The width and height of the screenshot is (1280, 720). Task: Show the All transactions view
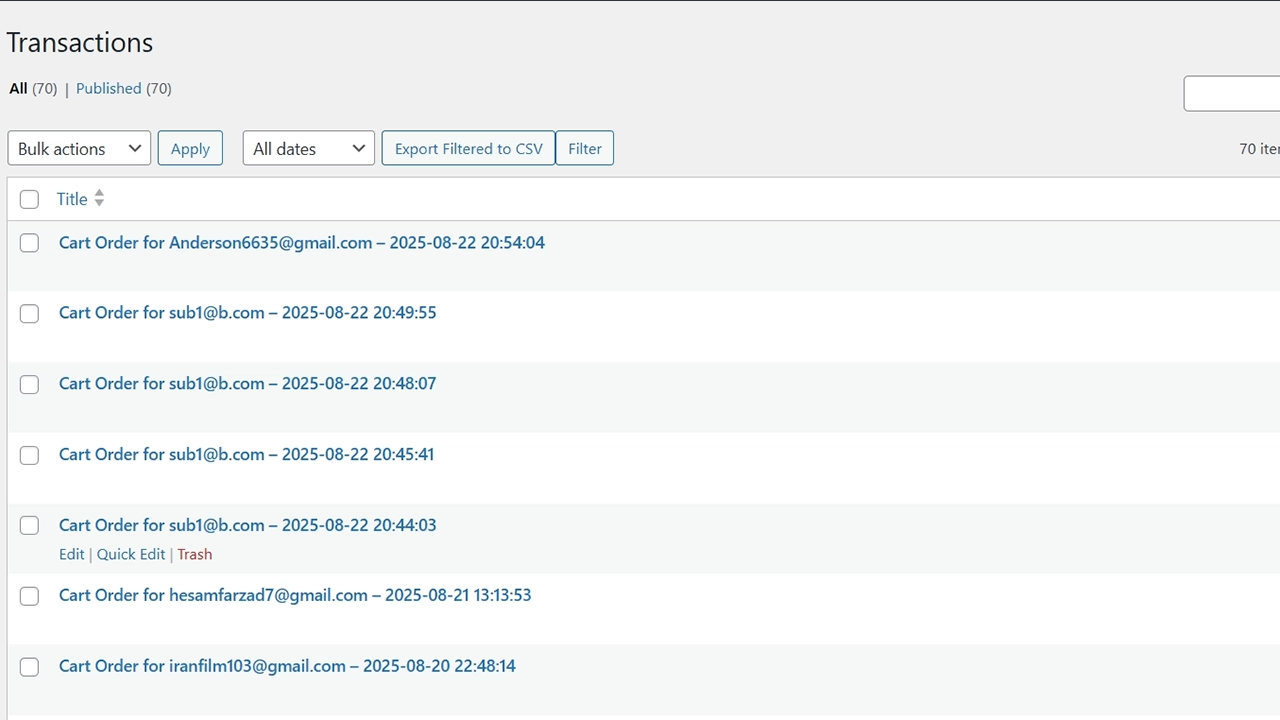click(18, 88)
